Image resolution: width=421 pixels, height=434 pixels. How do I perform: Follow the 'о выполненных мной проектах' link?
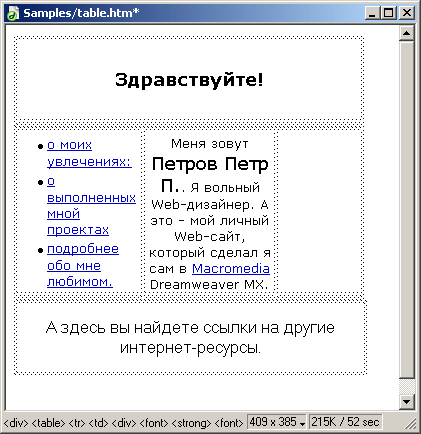pos(91,206)
